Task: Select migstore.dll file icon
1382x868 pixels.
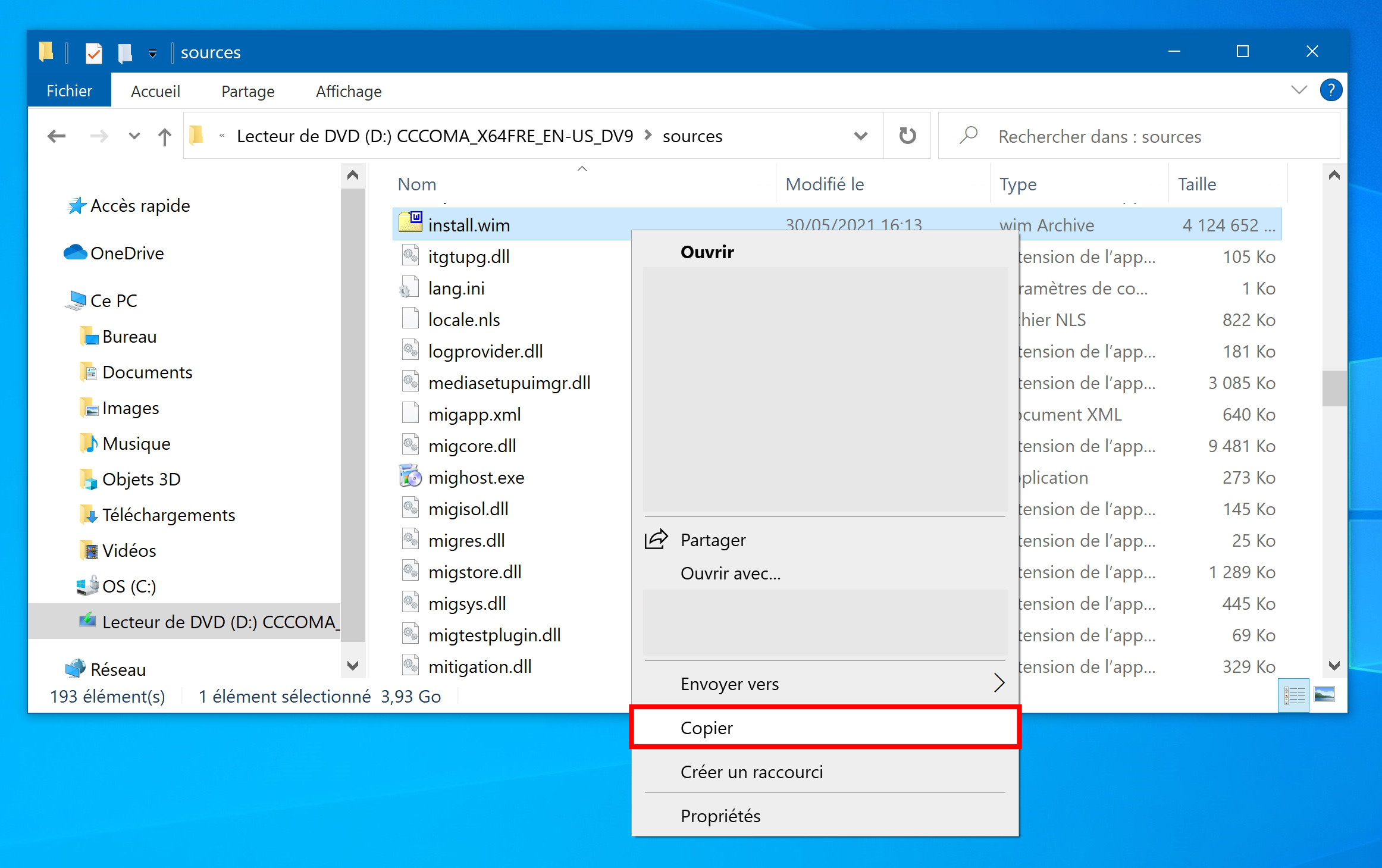Action: coord(410,570)
